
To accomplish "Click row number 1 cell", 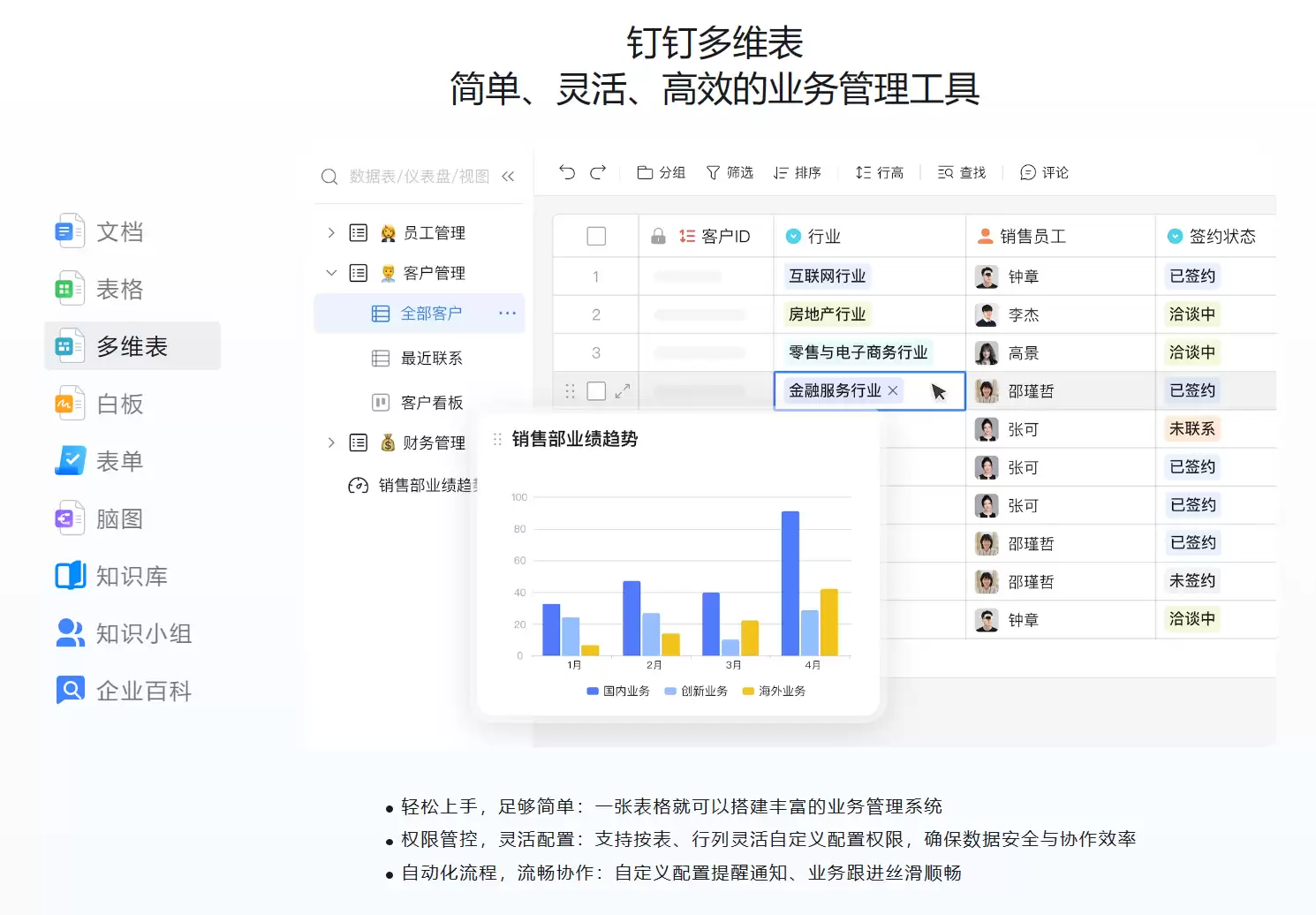I will pyautogui.click(x=596, y=276).
